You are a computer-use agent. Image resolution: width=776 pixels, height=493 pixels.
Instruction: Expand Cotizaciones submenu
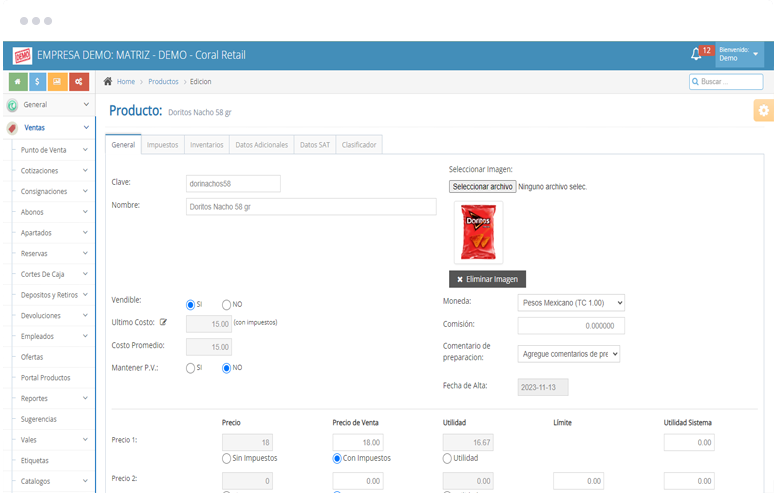pos(85,170)
